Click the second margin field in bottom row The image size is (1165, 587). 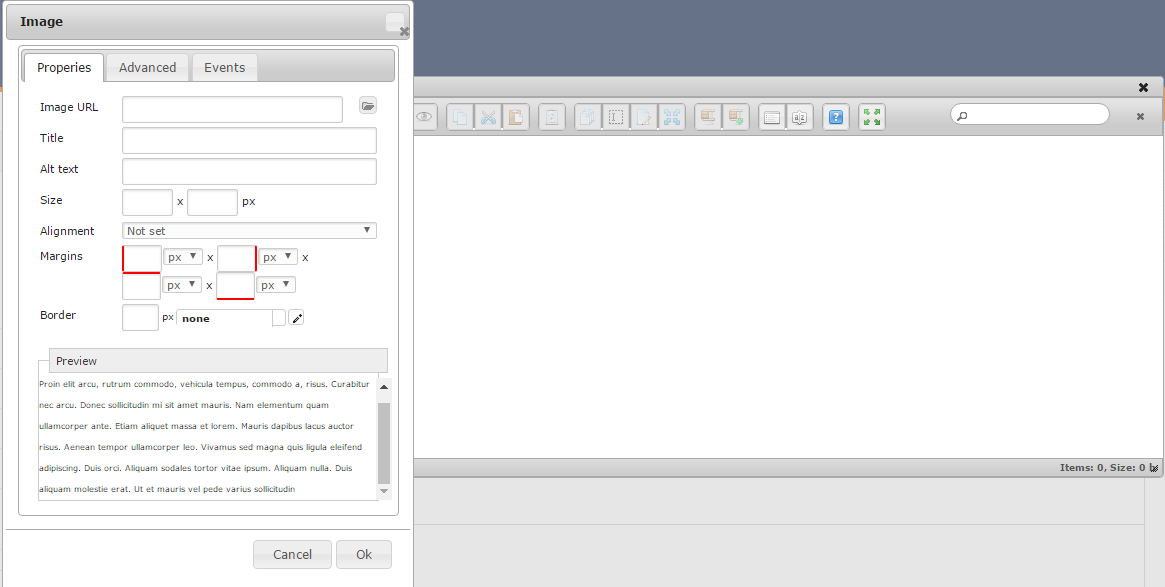236,286
